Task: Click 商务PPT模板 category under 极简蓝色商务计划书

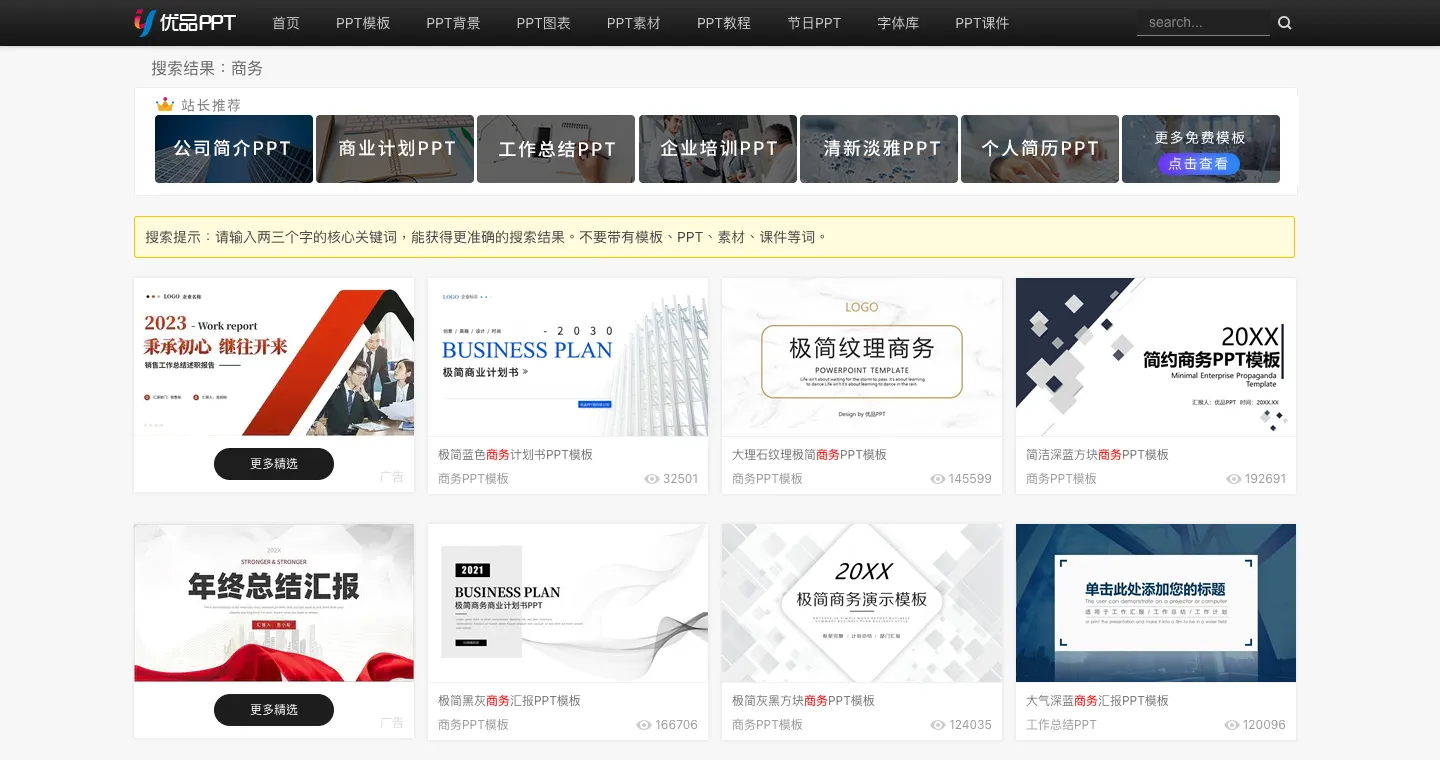Action: 474,479
